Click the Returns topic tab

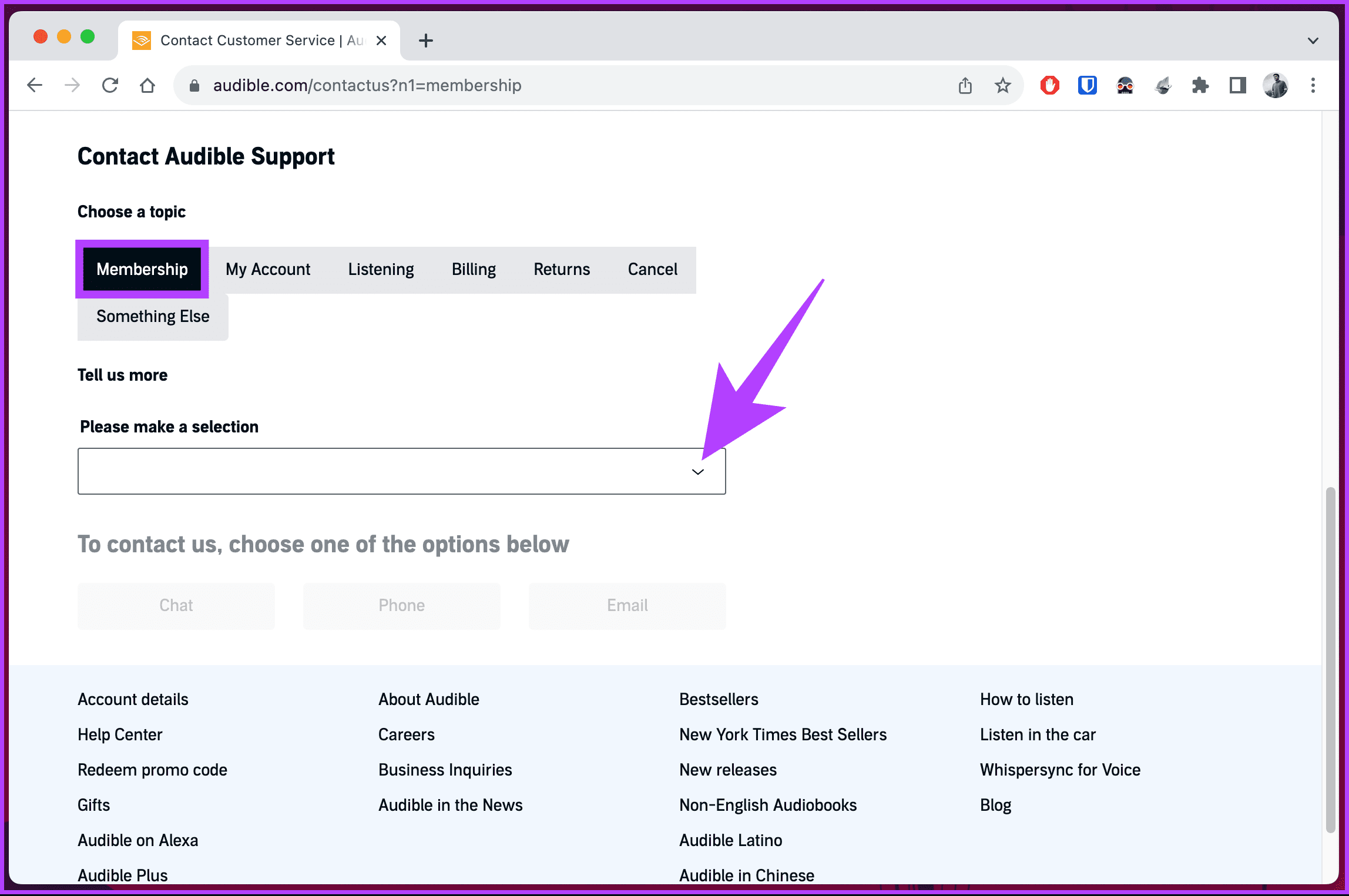tap(562, 269)
